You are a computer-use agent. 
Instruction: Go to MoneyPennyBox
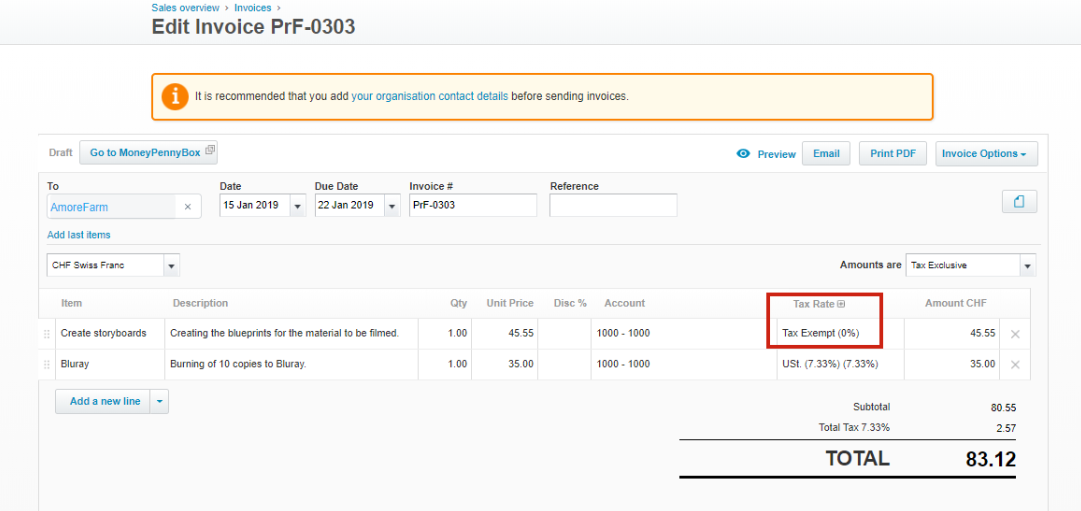148,152
